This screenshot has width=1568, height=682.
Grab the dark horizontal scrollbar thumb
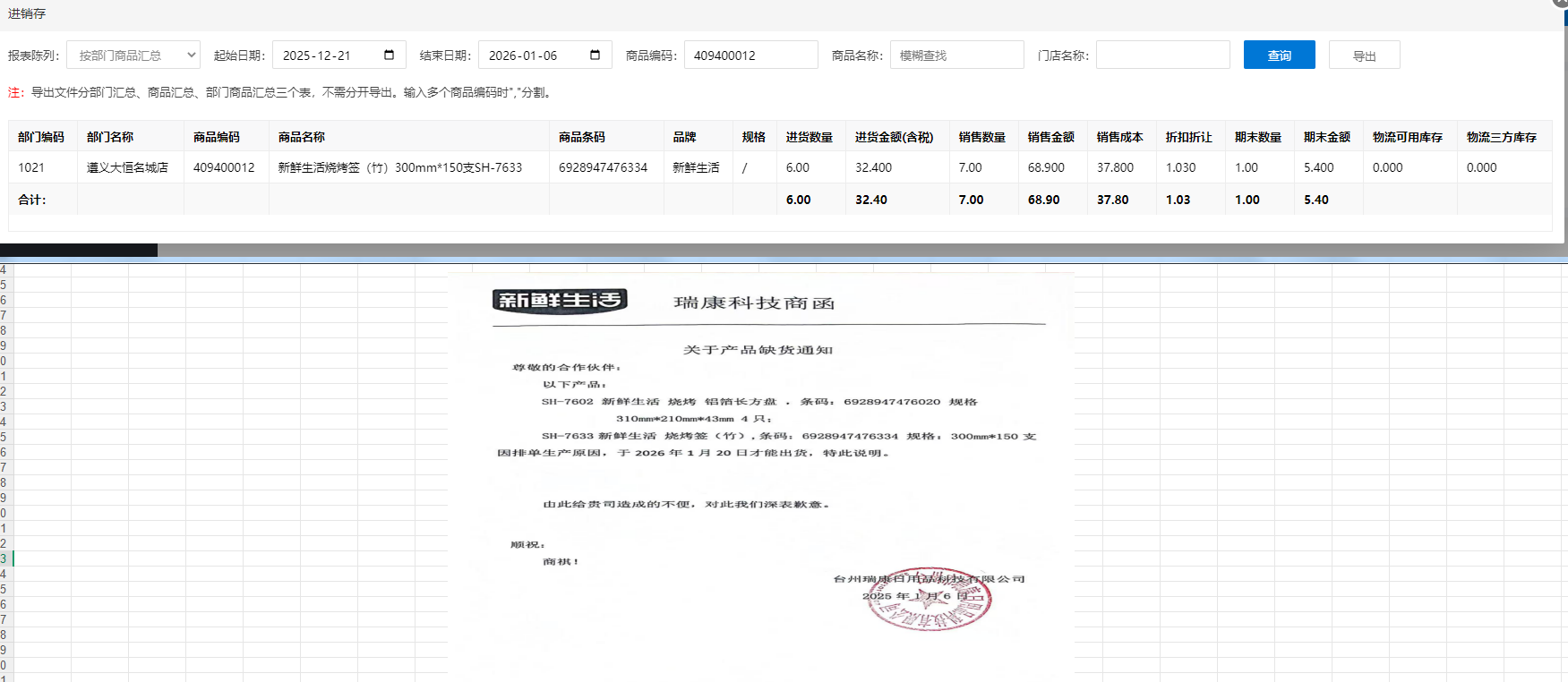point(79,251)
